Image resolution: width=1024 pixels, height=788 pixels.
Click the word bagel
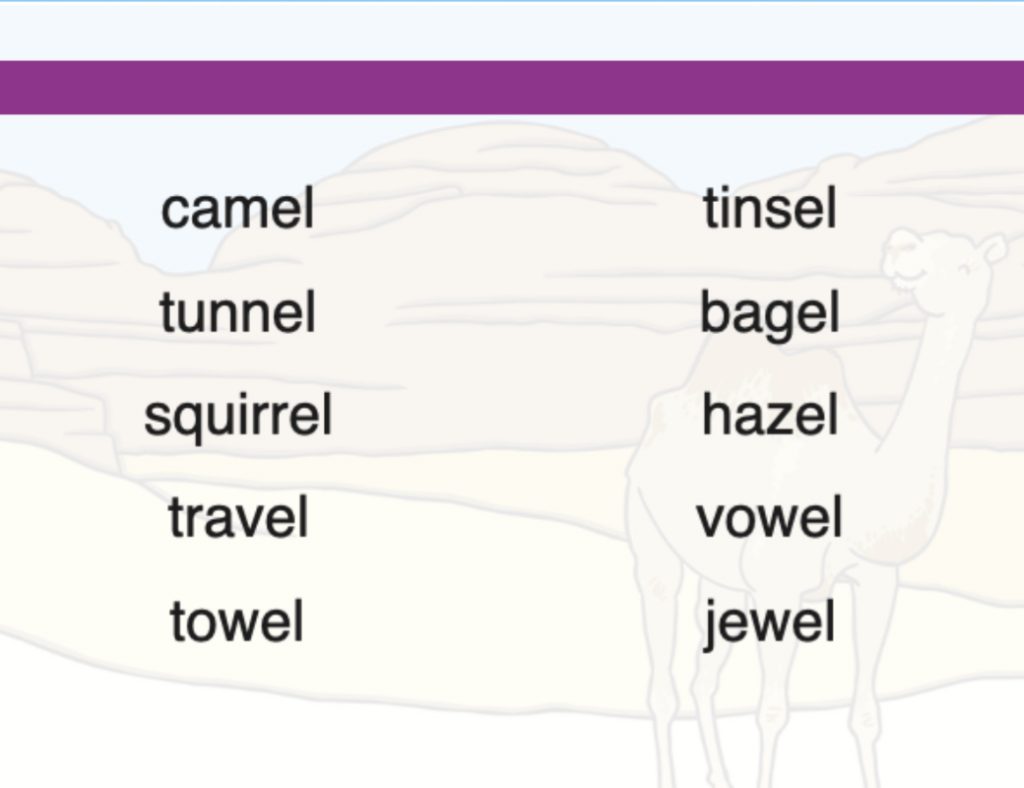pos(769,315)
